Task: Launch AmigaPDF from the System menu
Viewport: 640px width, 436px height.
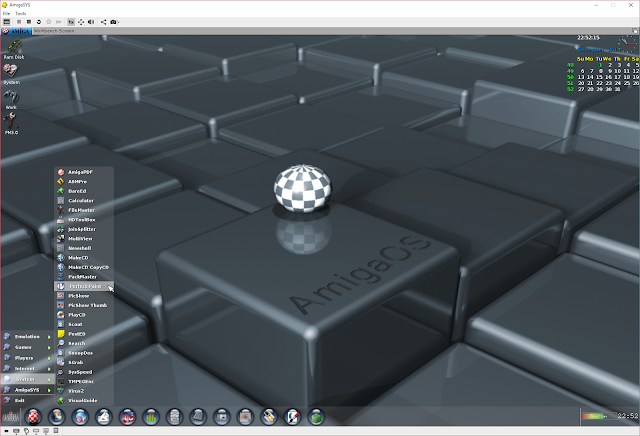Action: [x=84, y=172]
